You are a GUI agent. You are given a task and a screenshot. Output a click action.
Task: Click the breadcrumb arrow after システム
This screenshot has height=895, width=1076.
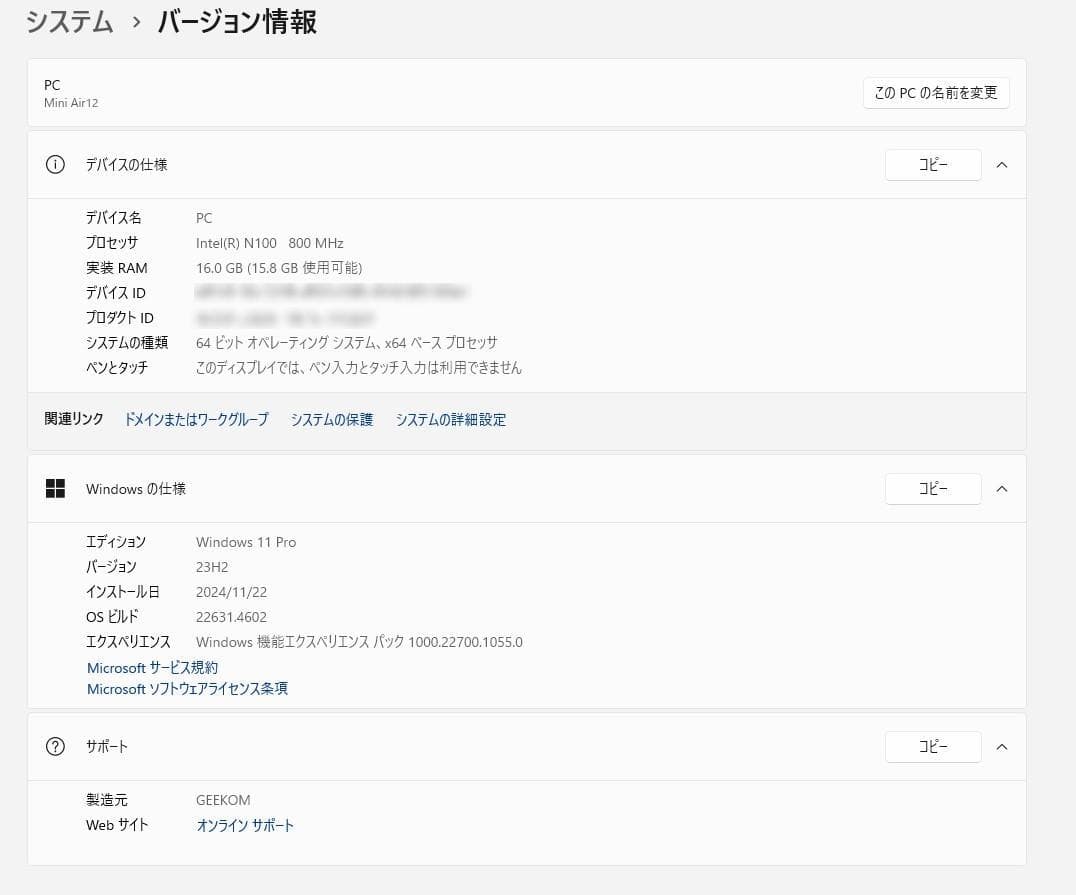(136, 22)
